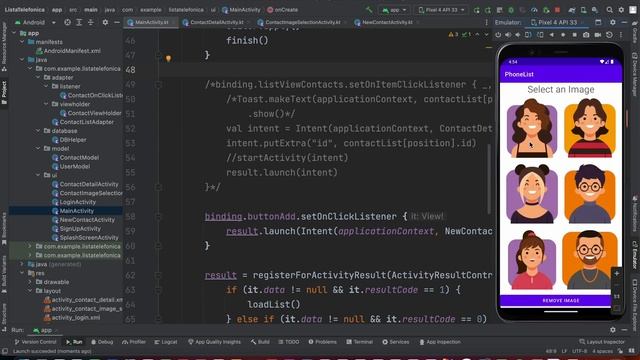Click the red Stop app icon
This screenshot has width=640, height=360.
click(x=557, y=10)
